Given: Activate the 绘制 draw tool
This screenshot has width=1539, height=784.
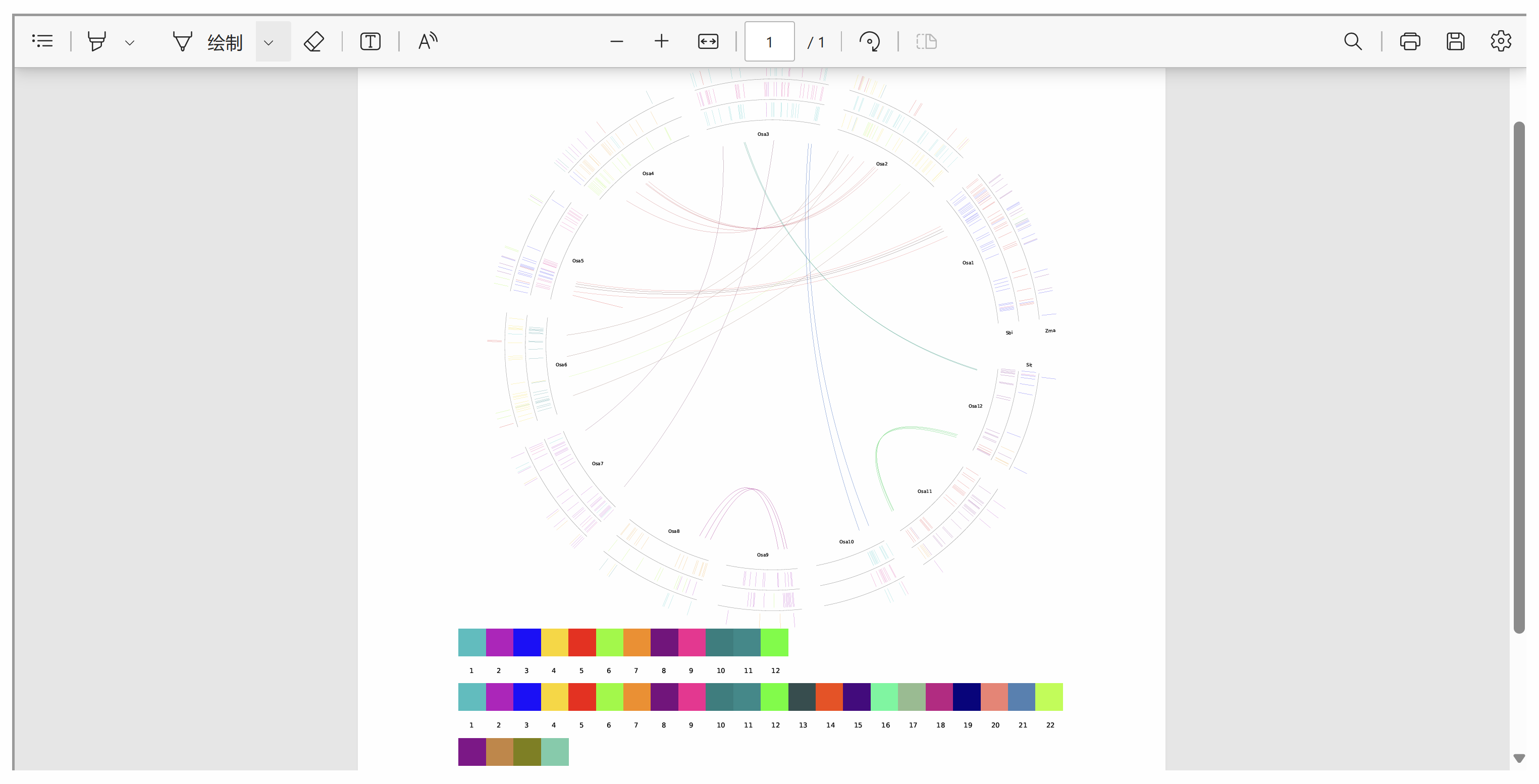Looking at the screenshot, I should pos(207,42).
